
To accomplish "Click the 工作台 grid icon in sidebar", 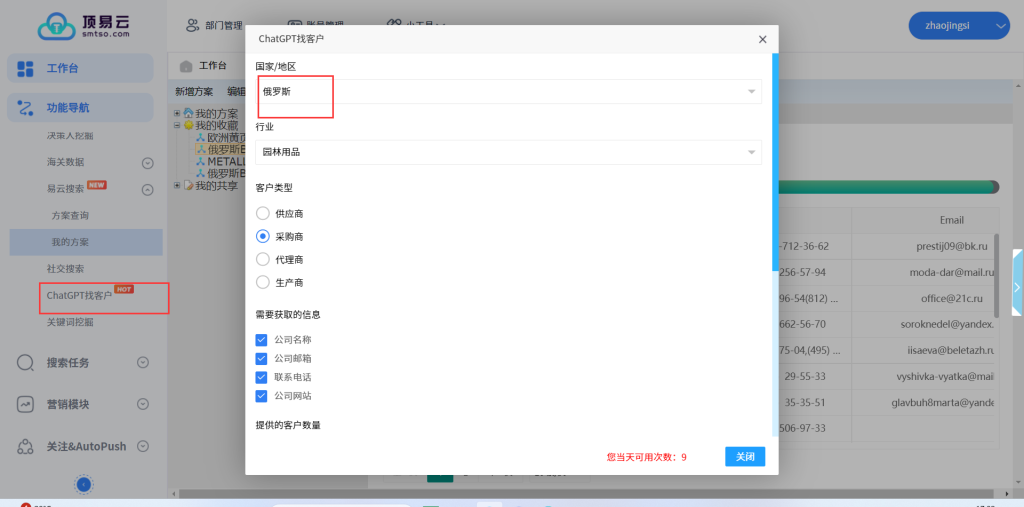I will [x=26, y=68].
